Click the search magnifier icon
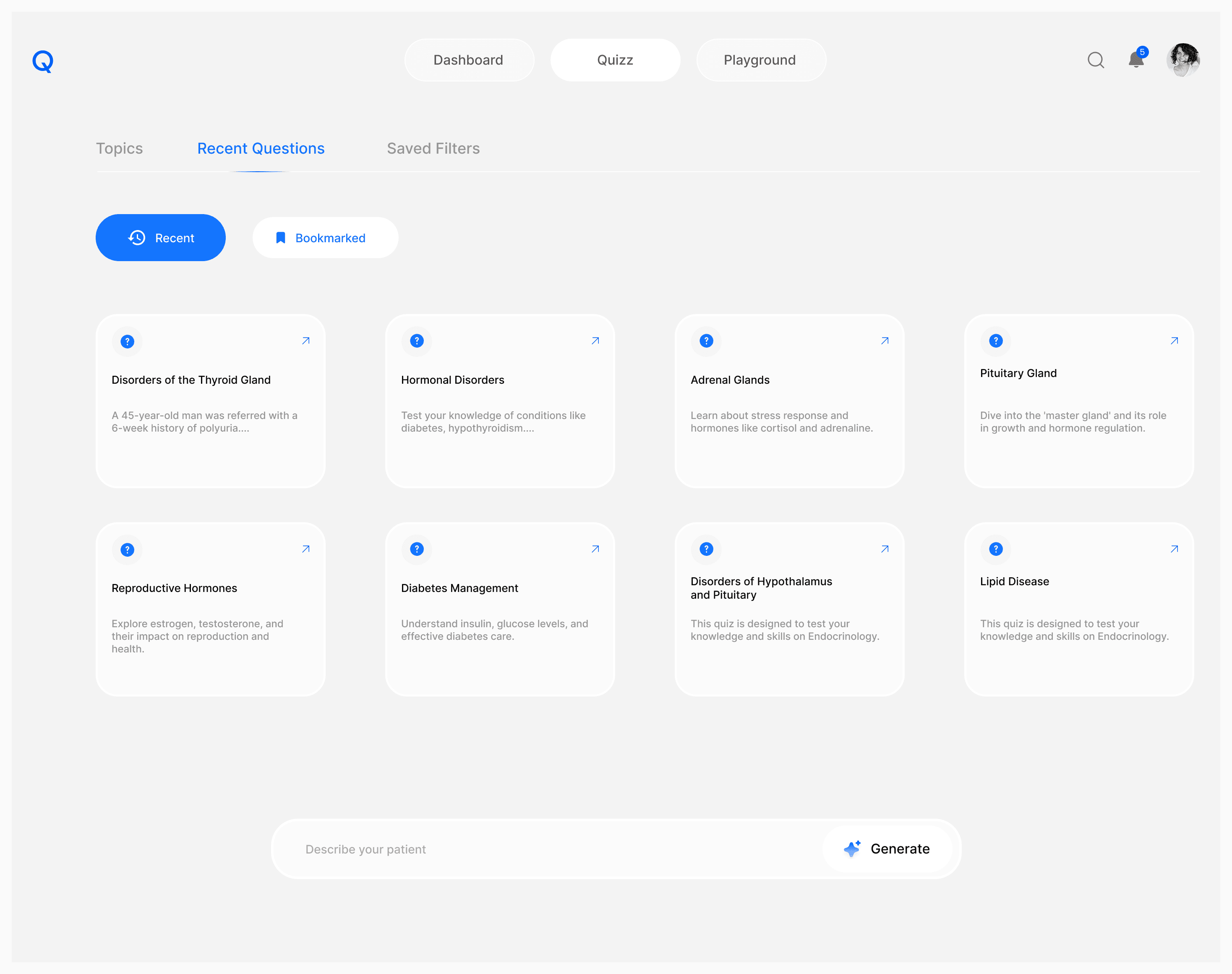The image size is (1232, 974). click(x=1095, y=60)
